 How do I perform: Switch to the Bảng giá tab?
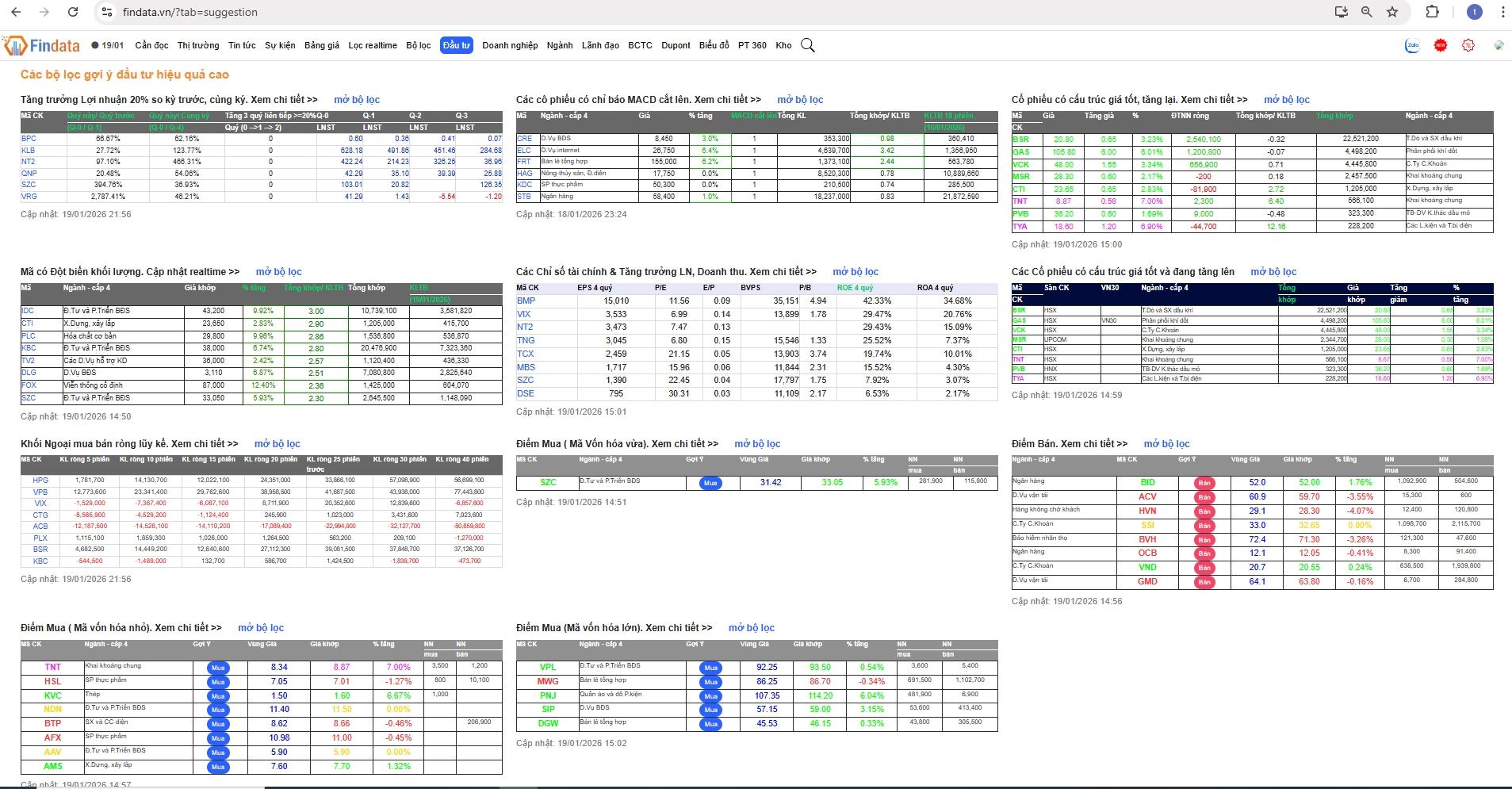321,45
